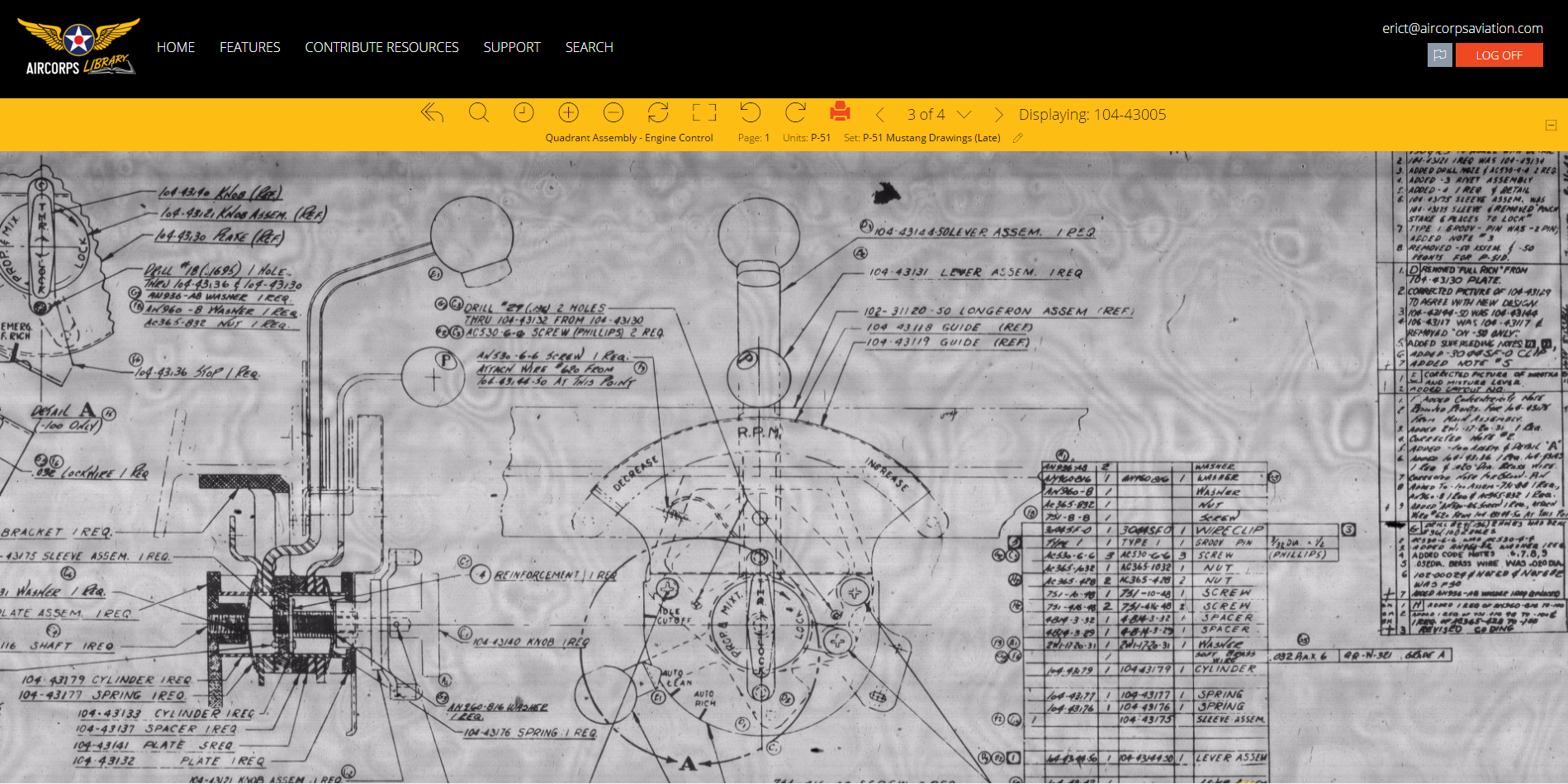1568x784 pixels.
Task: Open the FEATURES menu item
Action: tap(249, 47)
